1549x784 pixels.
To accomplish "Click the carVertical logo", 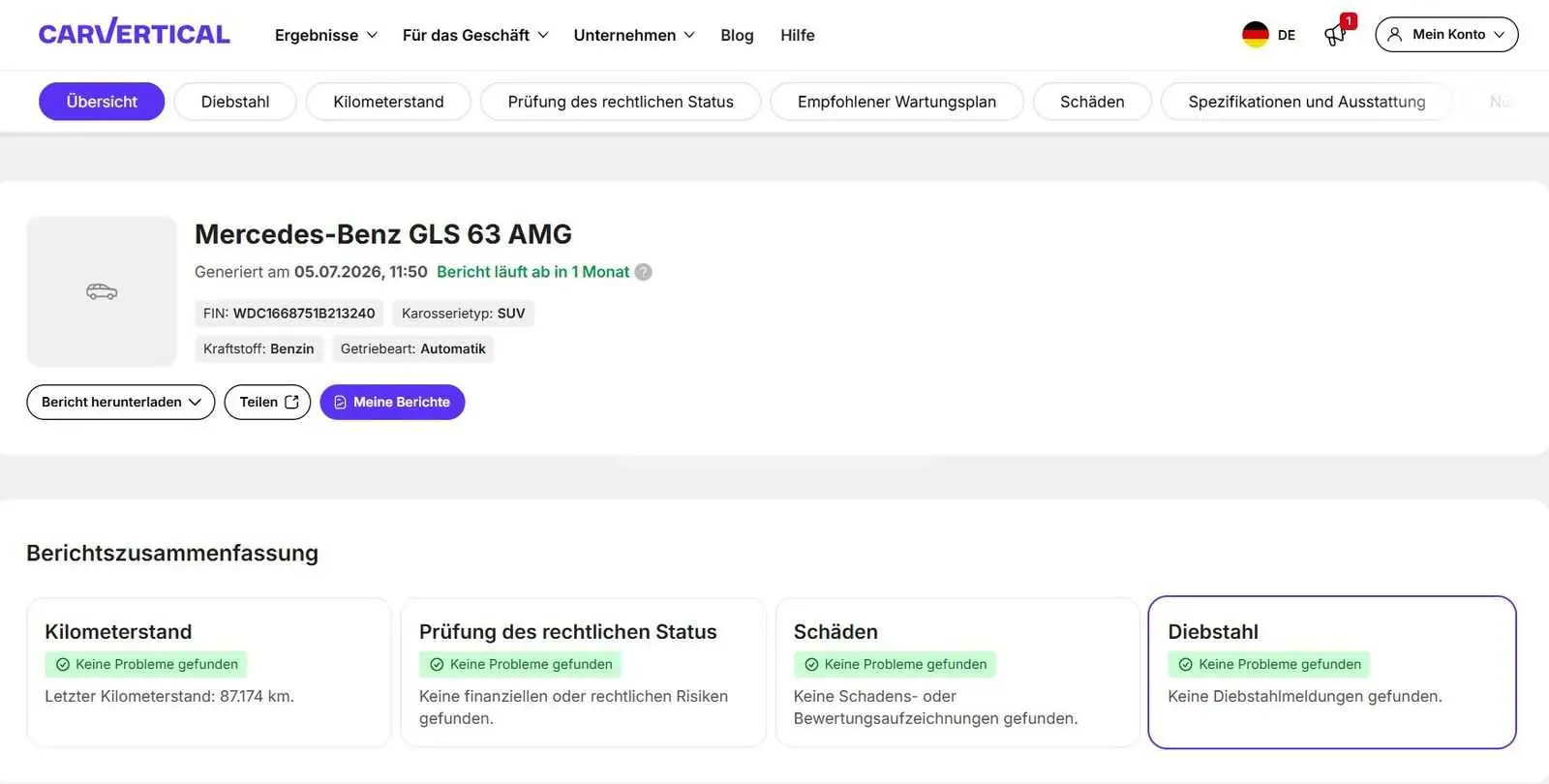I will pos(135,32).
